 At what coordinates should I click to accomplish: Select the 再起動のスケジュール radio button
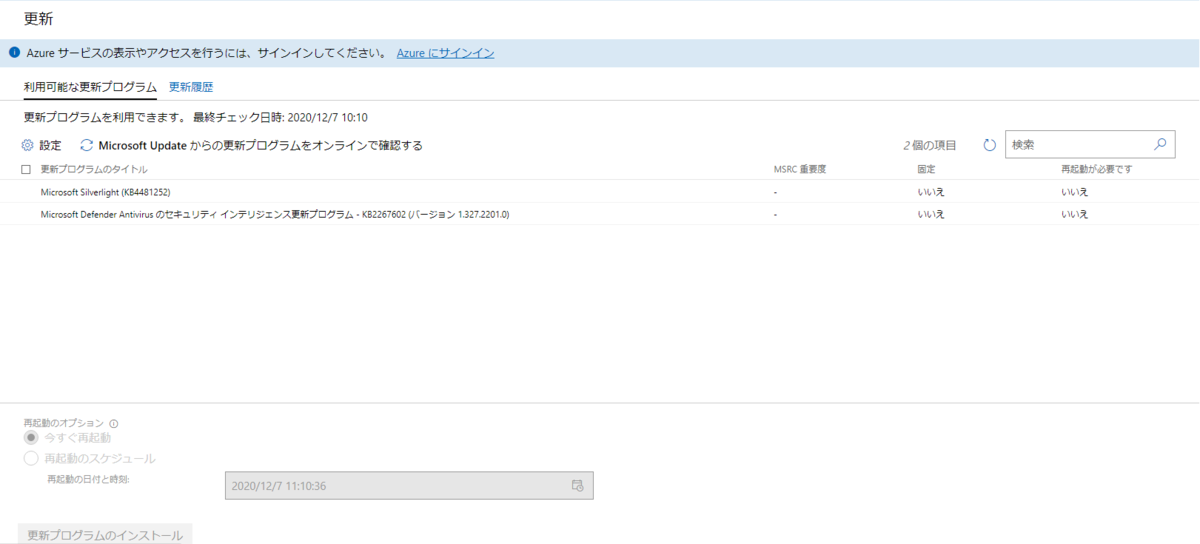(31, 458)
